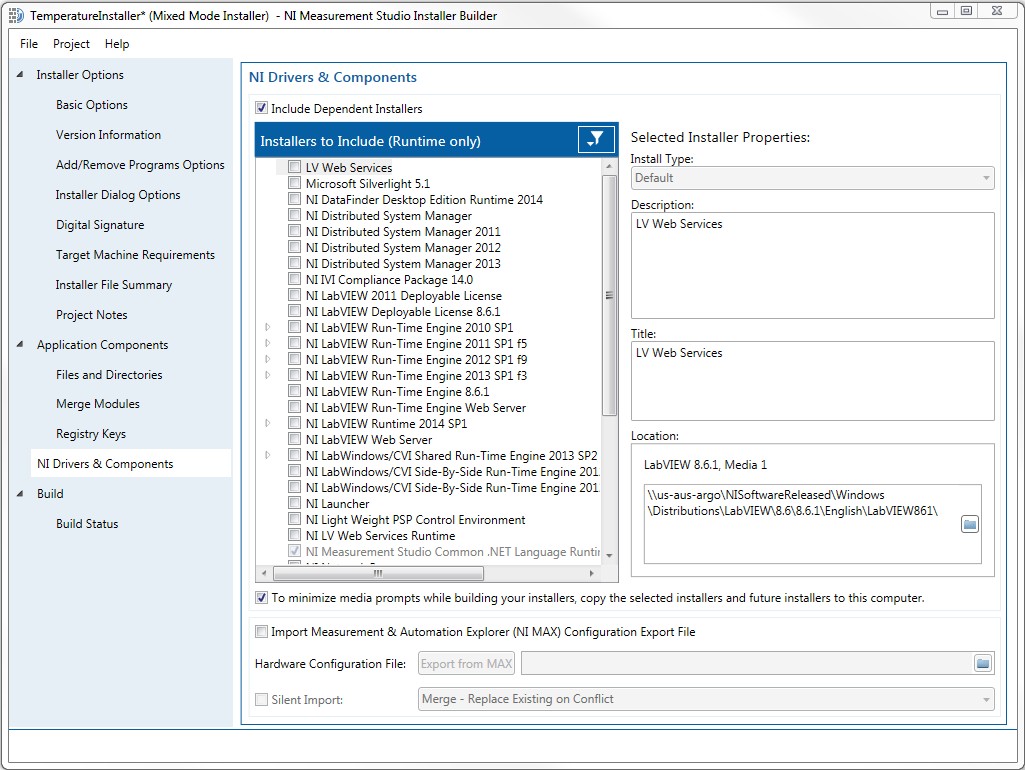Expand NI LabWindows/CVI Shared Run-Time Engine 2013
The image size is (1025, 770).
268,455
